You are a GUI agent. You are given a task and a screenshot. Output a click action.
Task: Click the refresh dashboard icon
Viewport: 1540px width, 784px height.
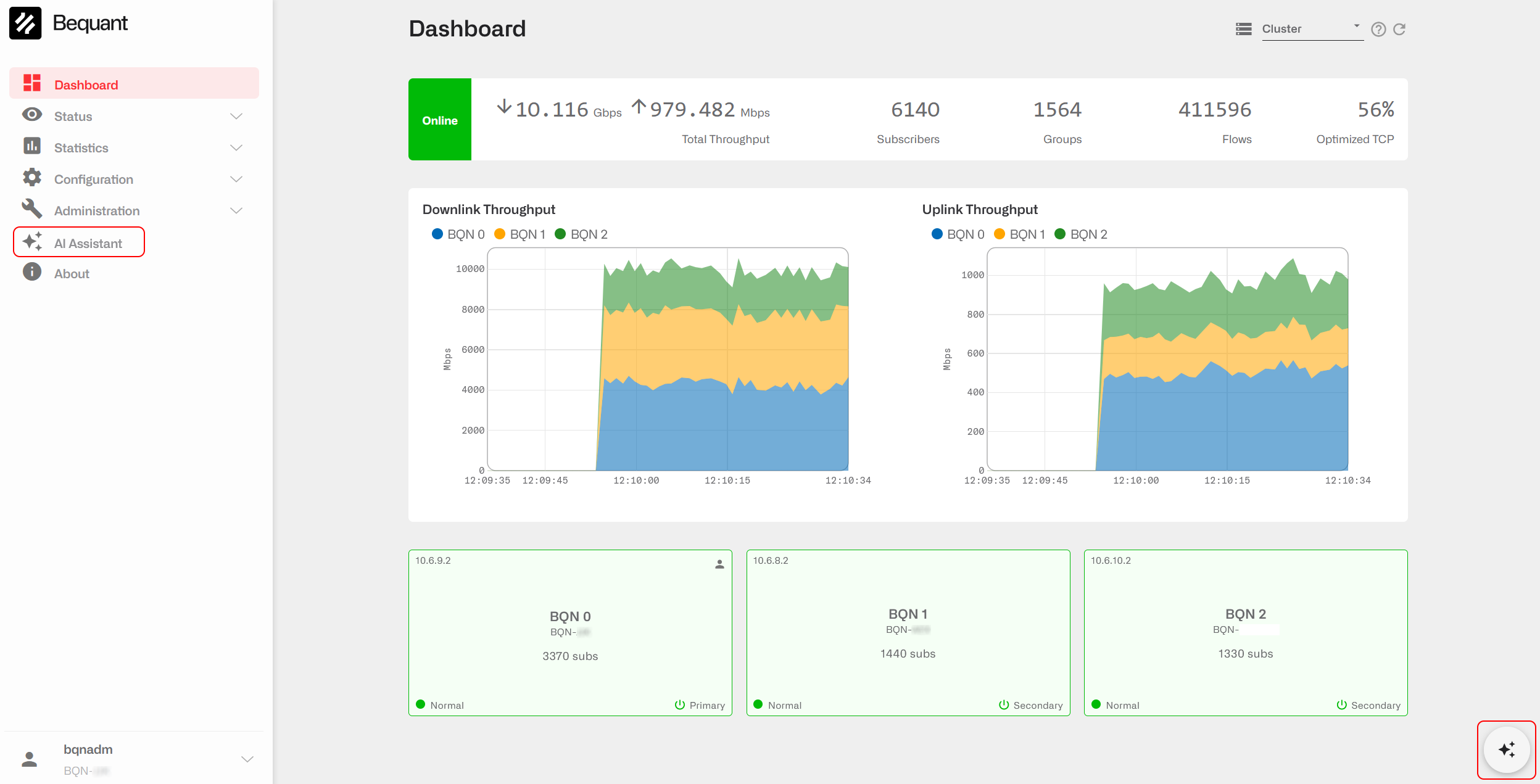click(x=1399, y=29)
